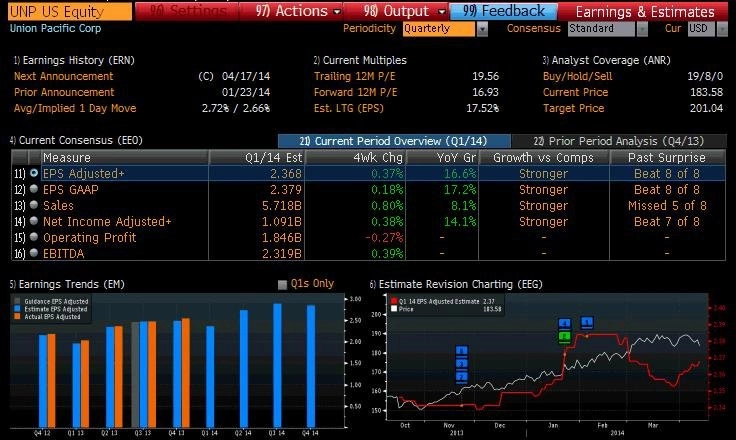This screenshot has height=440, width=736.
Task: Click the Operating Profit -0.27% change cell
Action: [x=384, y=238]
